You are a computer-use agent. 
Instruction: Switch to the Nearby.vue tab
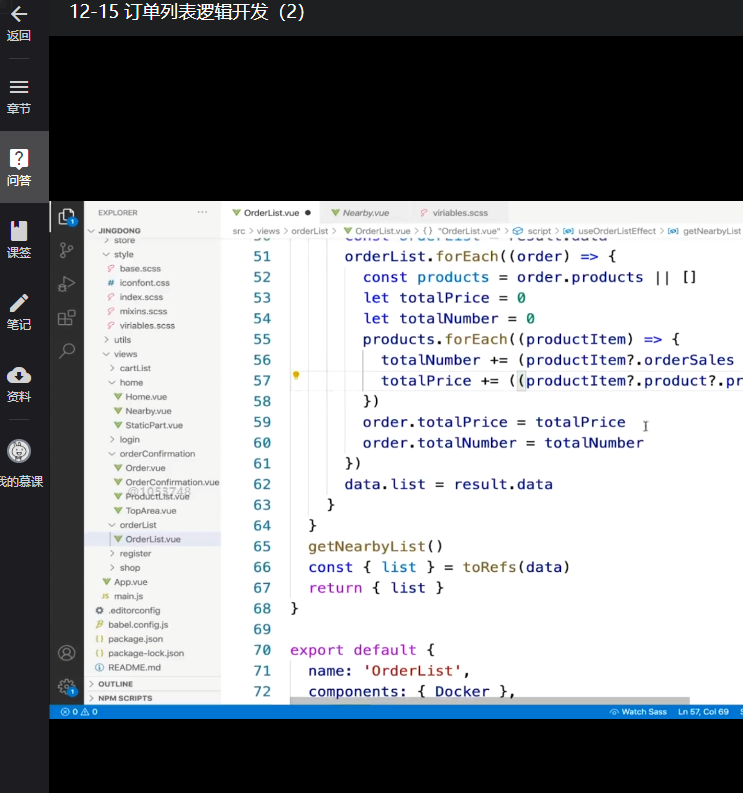coord(365,213)
